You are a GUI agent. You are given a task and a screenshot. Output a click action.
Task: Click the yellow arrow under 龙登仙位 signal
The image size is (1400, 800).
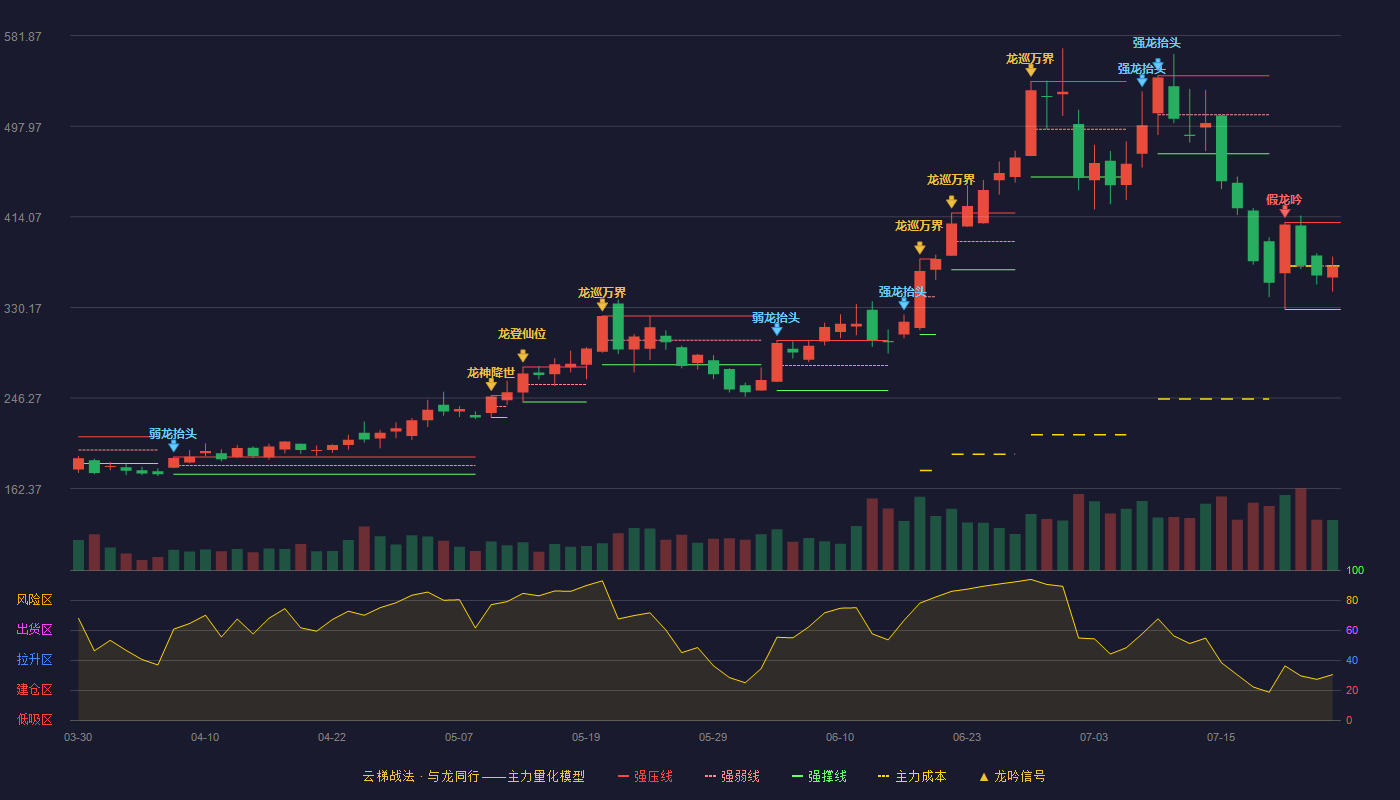coord(523,355)
